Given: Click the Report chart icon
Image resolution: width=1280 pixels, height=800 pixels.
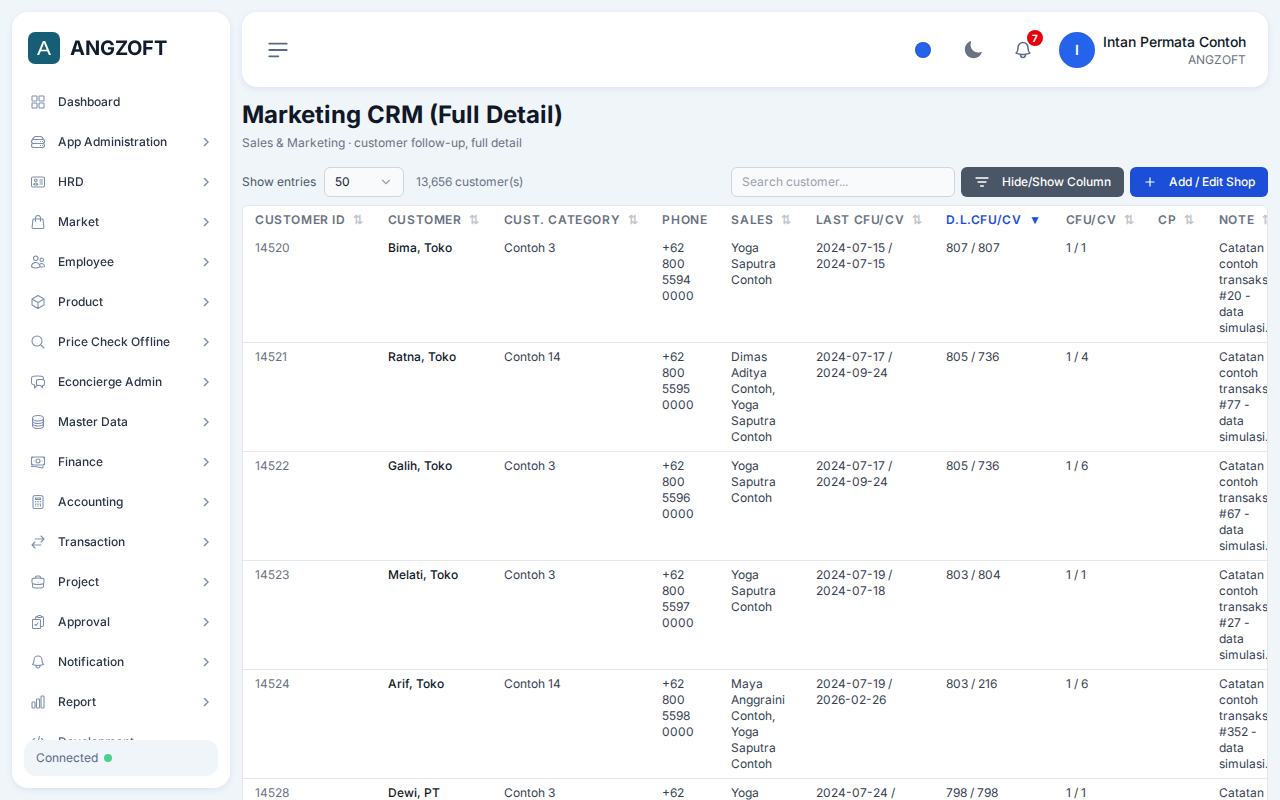Looking at the screenshot, I should pyautogui.click(x=38, y=702).
